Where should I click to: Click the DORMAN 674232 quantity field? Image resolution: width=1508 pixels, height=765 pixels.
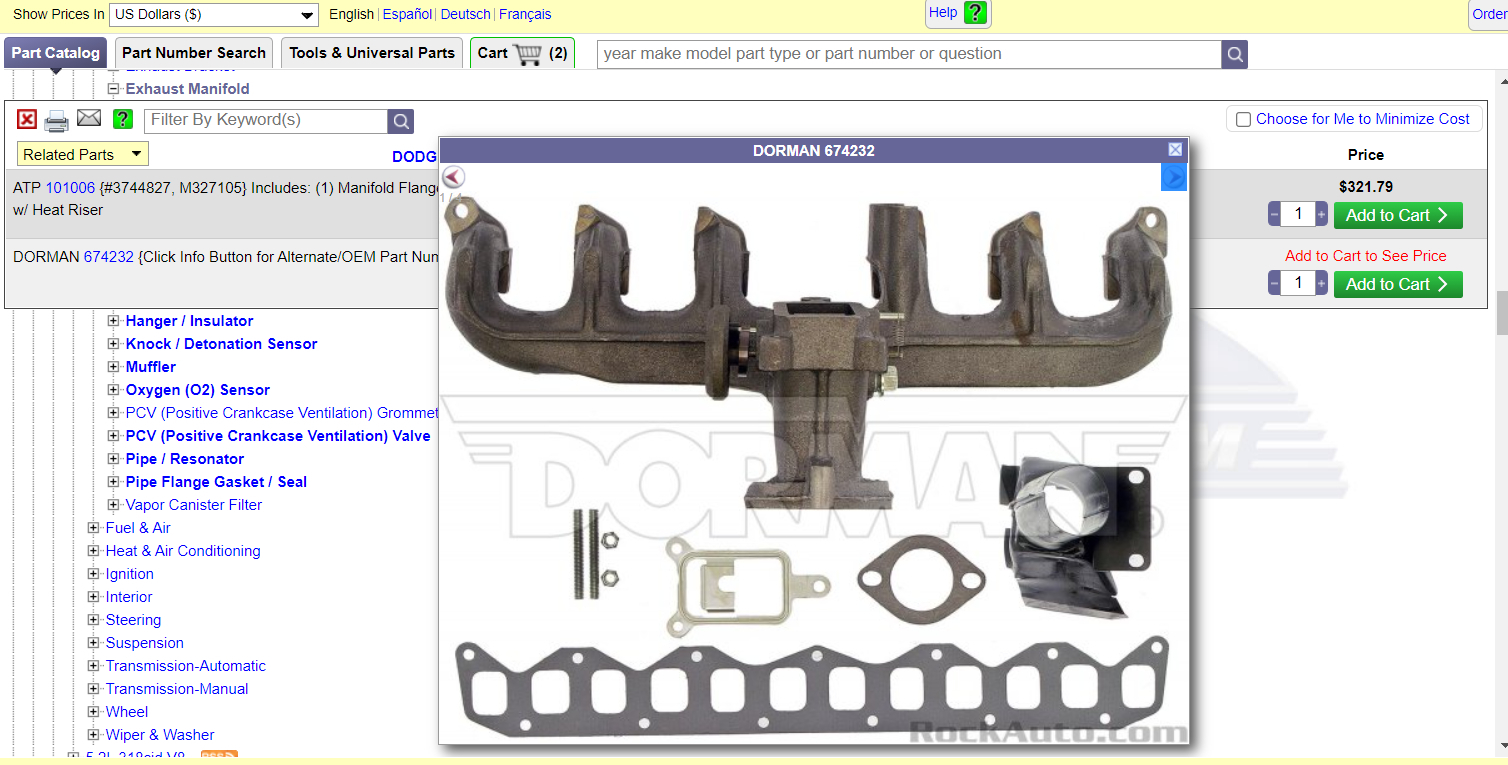(x=1298, y=284)
